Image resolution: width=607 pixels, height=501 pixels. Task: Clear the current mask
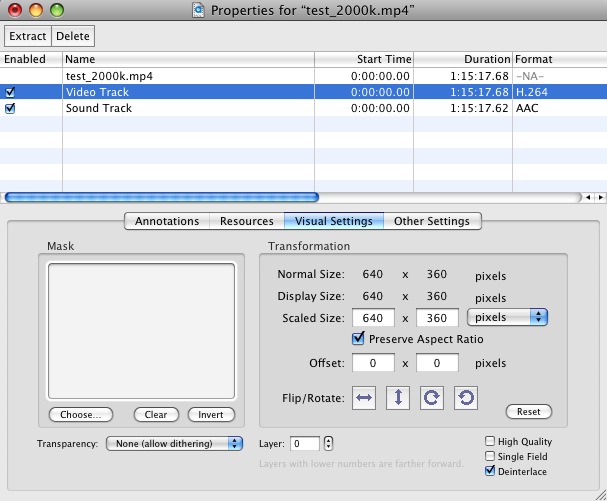tap(156, 415)
